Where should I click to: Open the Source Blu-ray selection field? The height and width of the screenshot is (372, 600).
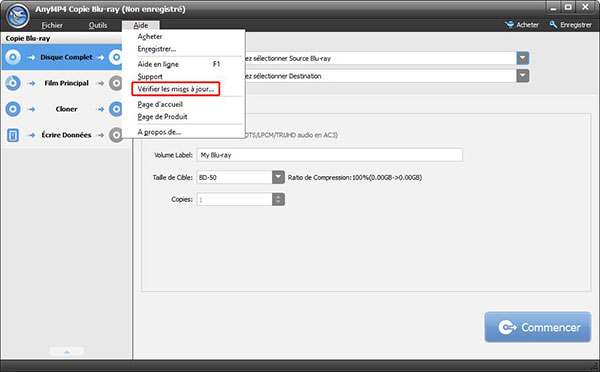[x=380, y=58]
